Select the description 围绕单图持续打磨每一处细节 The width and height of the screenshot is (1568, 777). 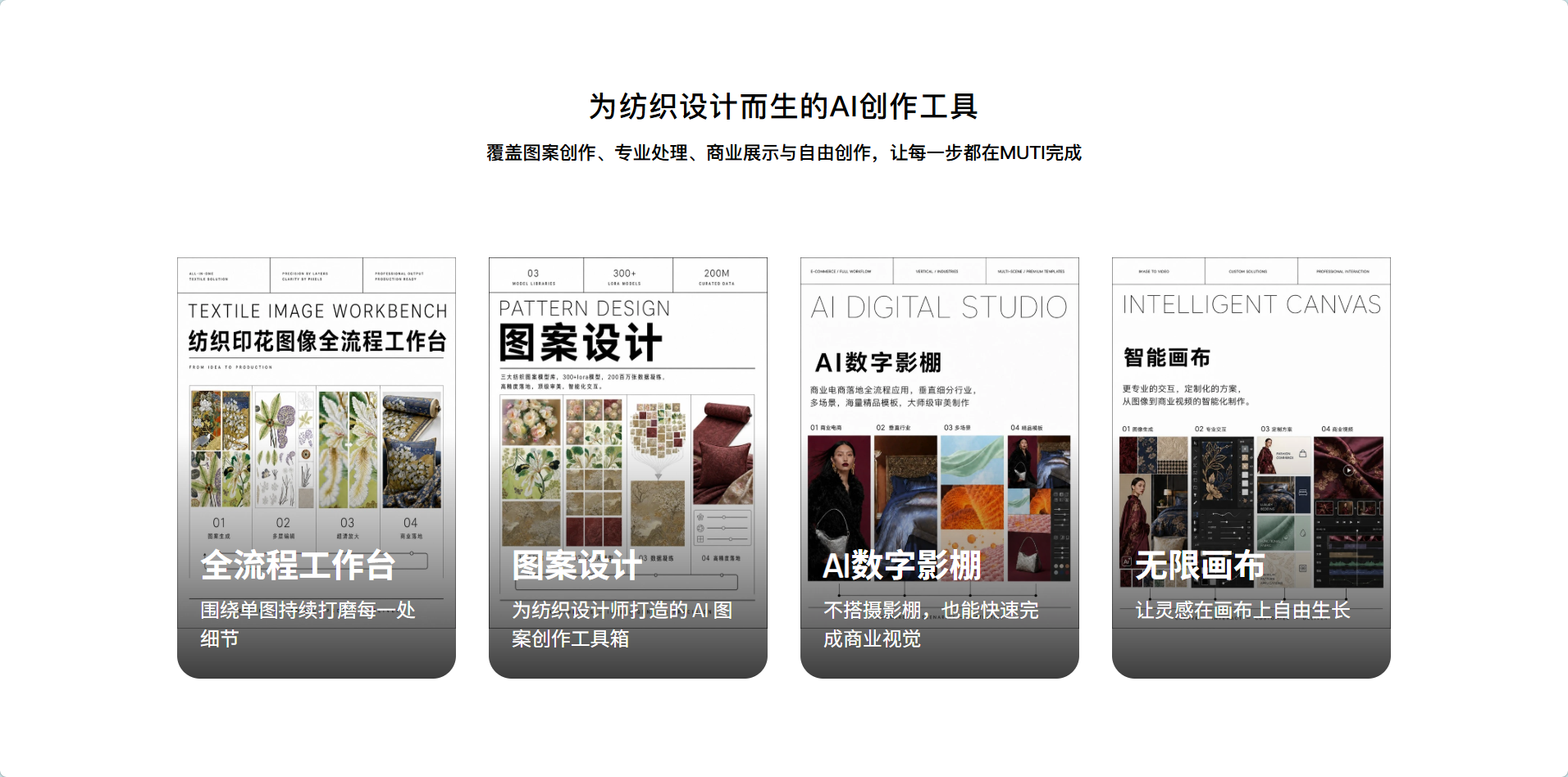[308, 625]
